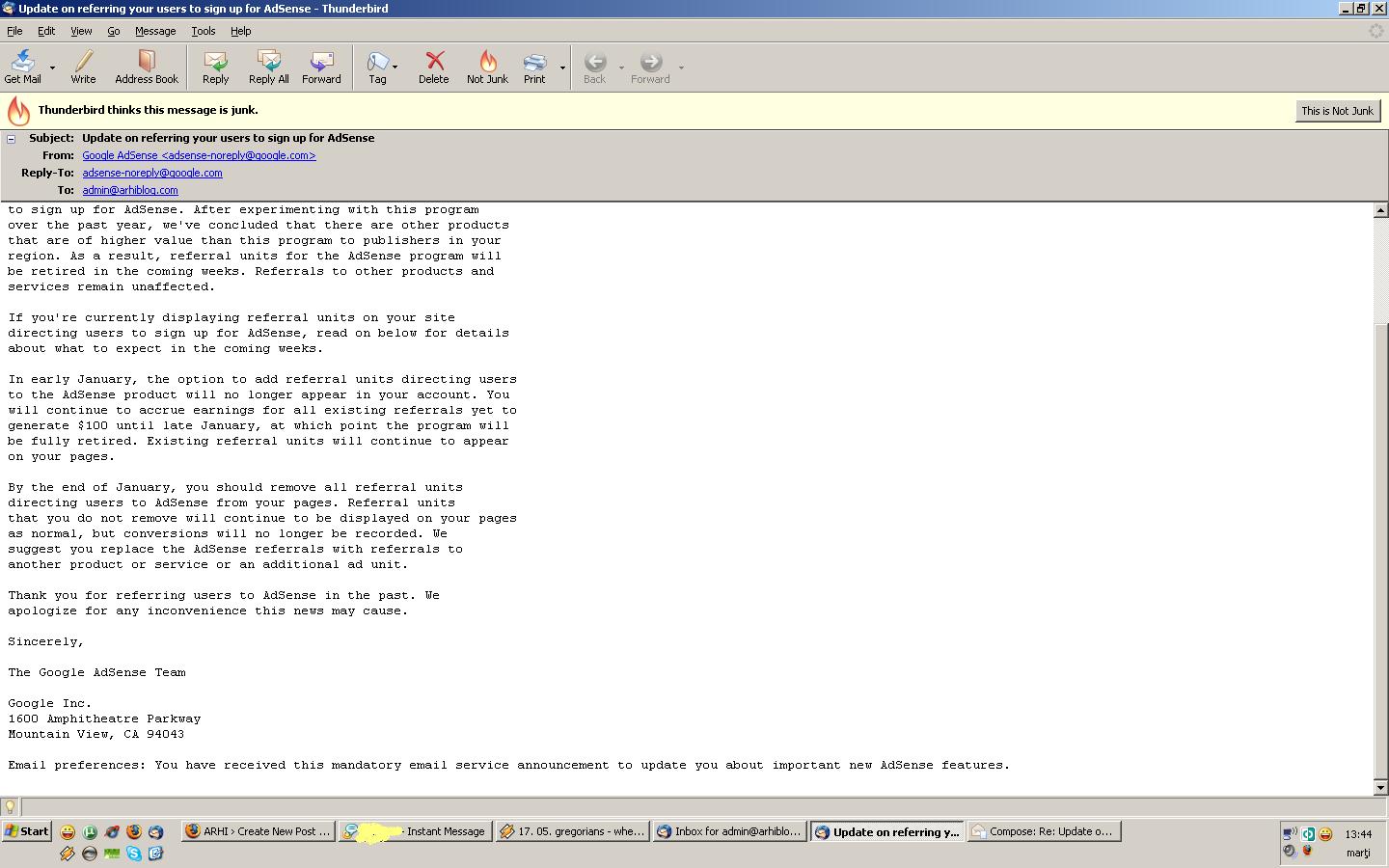Screen dimensions: 1389x868
Task: Click the taskbar clock showing 13:44
Action: point(1358,834)
